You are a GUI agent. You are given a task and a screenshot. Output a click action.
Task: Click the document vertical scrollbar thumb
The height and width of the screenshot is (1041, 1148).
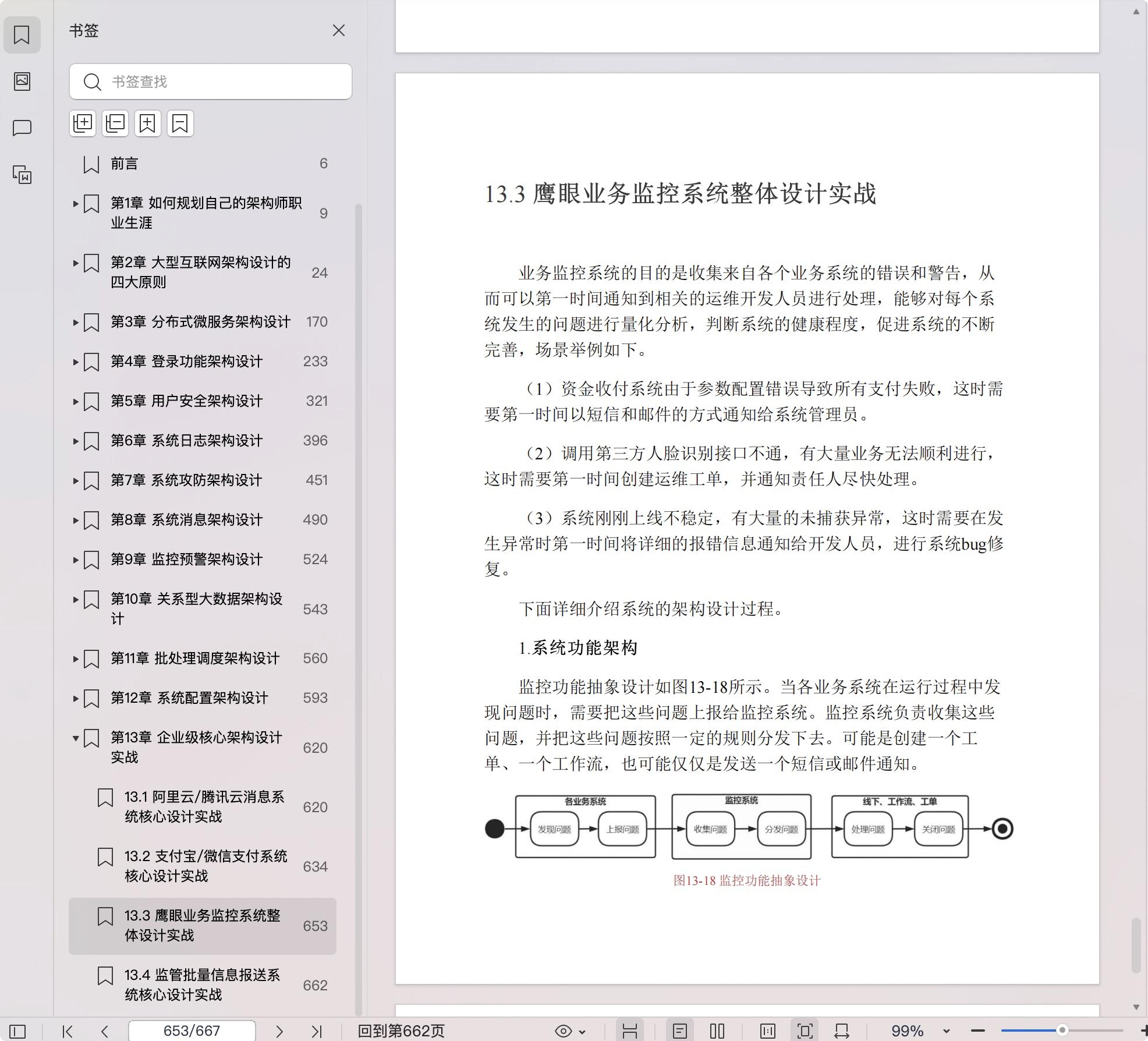[x=1136, y=945]
